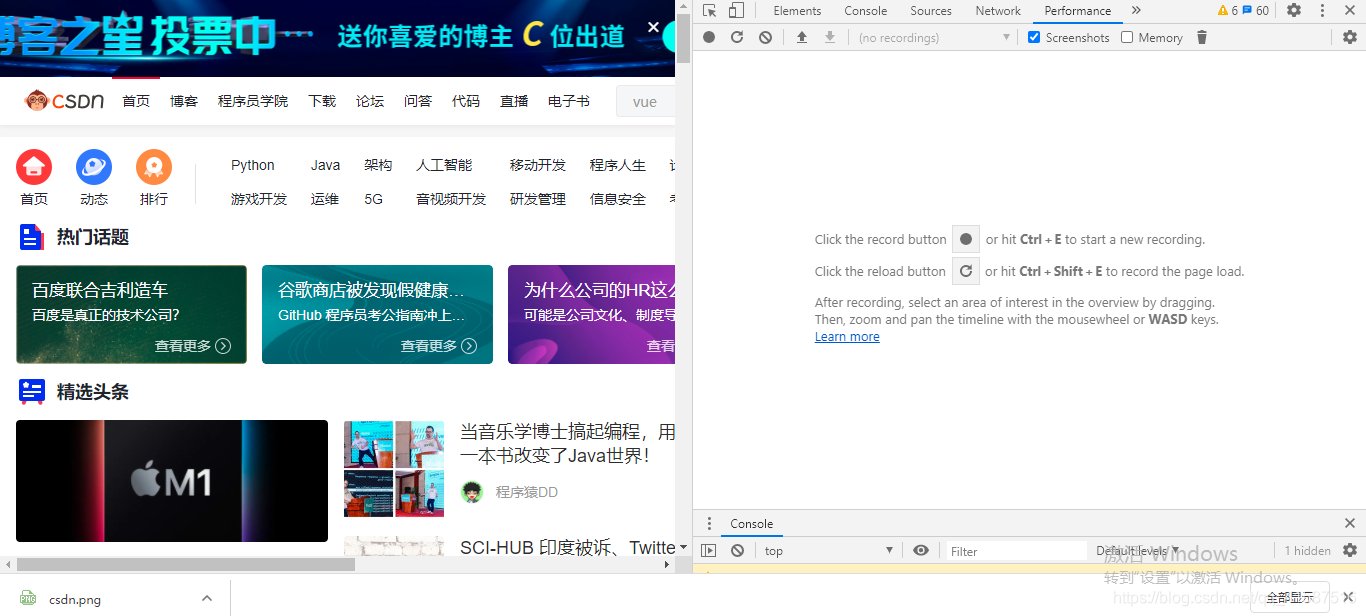1366x616 pixels.
Task: Switch to the Console tab in DevTools top bar
Action: 865,11
